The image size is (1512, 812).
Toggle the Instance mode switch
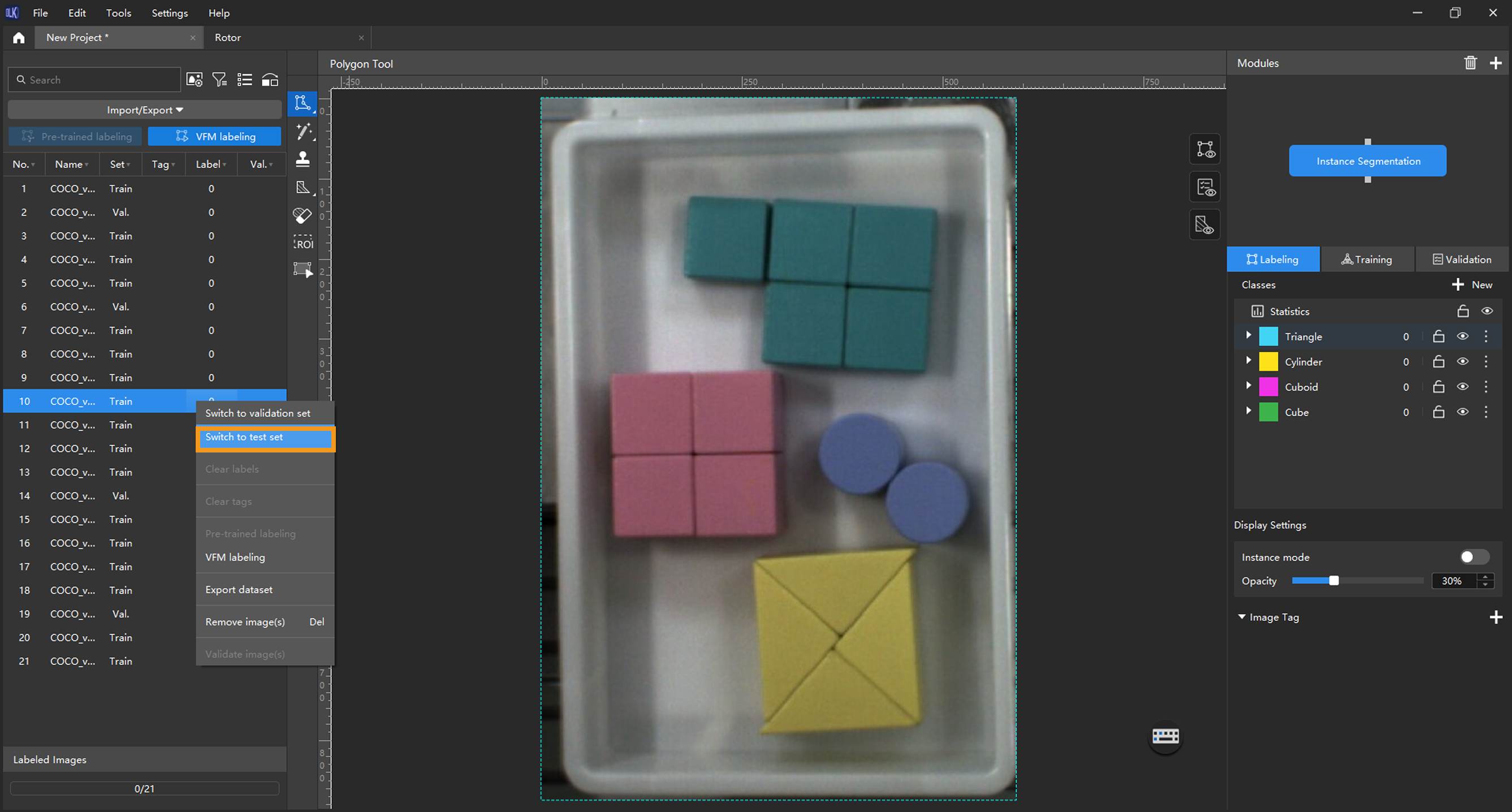[x=1473, y=556]
